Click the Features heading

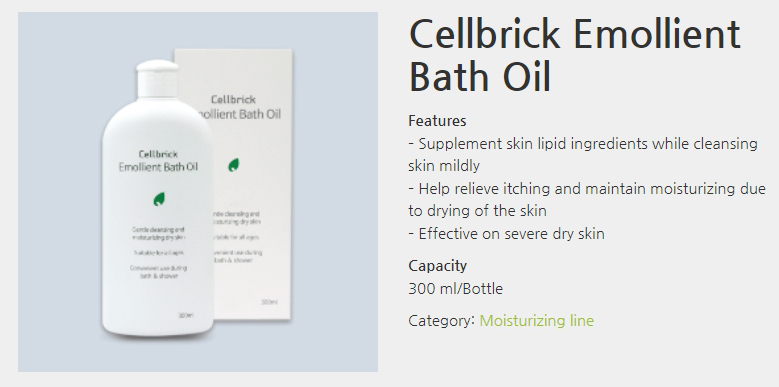point(437,121)
